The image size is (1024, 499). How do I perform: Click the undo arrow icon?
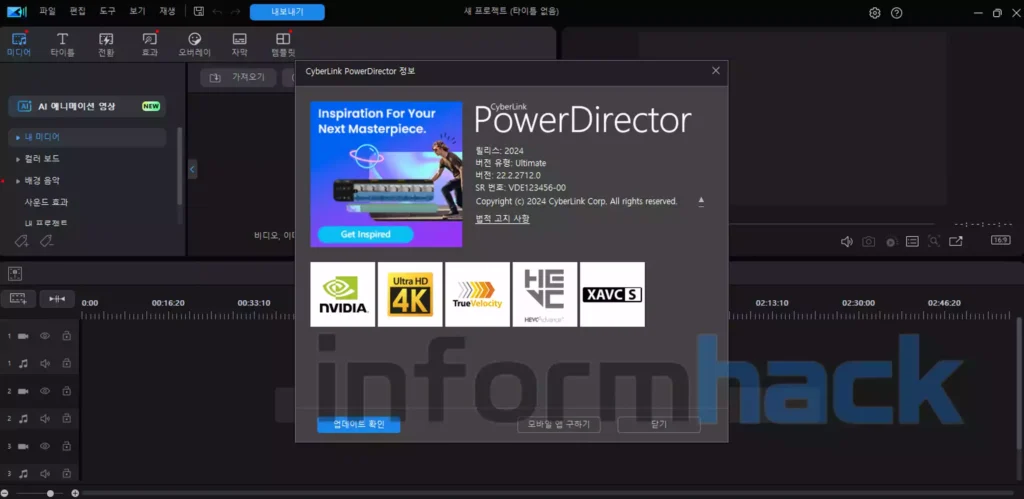pos(217,12)
